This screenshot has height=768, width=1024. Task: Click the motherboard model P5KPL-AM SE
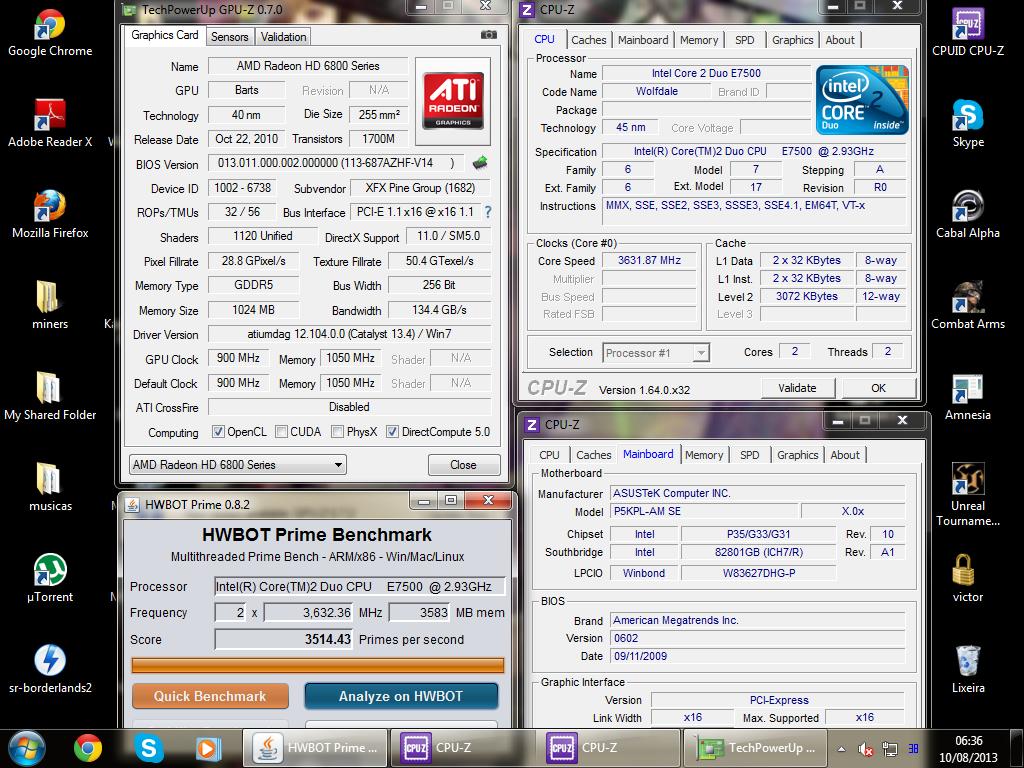point(704,511)
